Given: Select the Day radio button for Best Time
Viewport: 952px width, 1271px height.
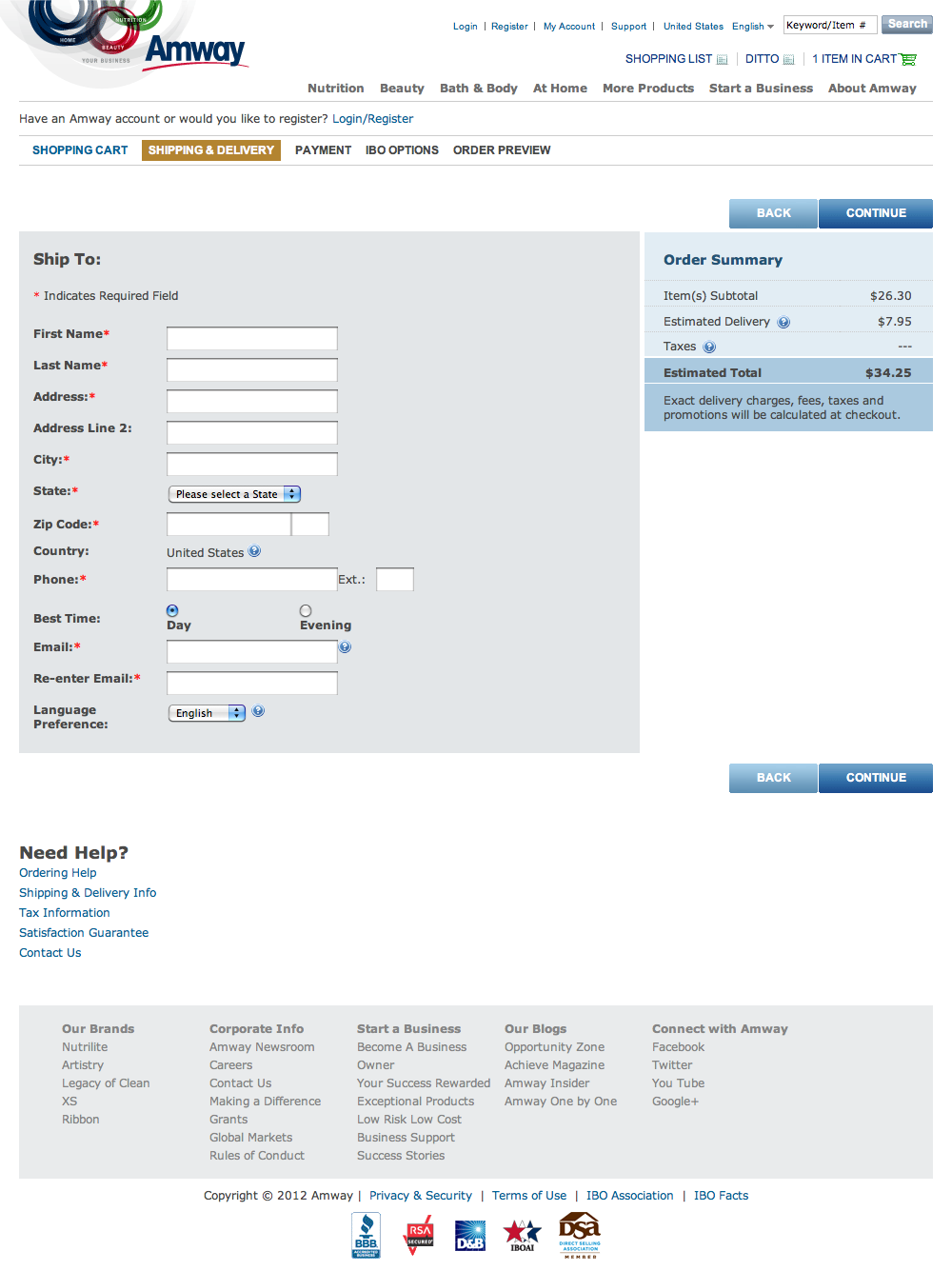Looking at the screenshot, I should click(x=172, y=609).
